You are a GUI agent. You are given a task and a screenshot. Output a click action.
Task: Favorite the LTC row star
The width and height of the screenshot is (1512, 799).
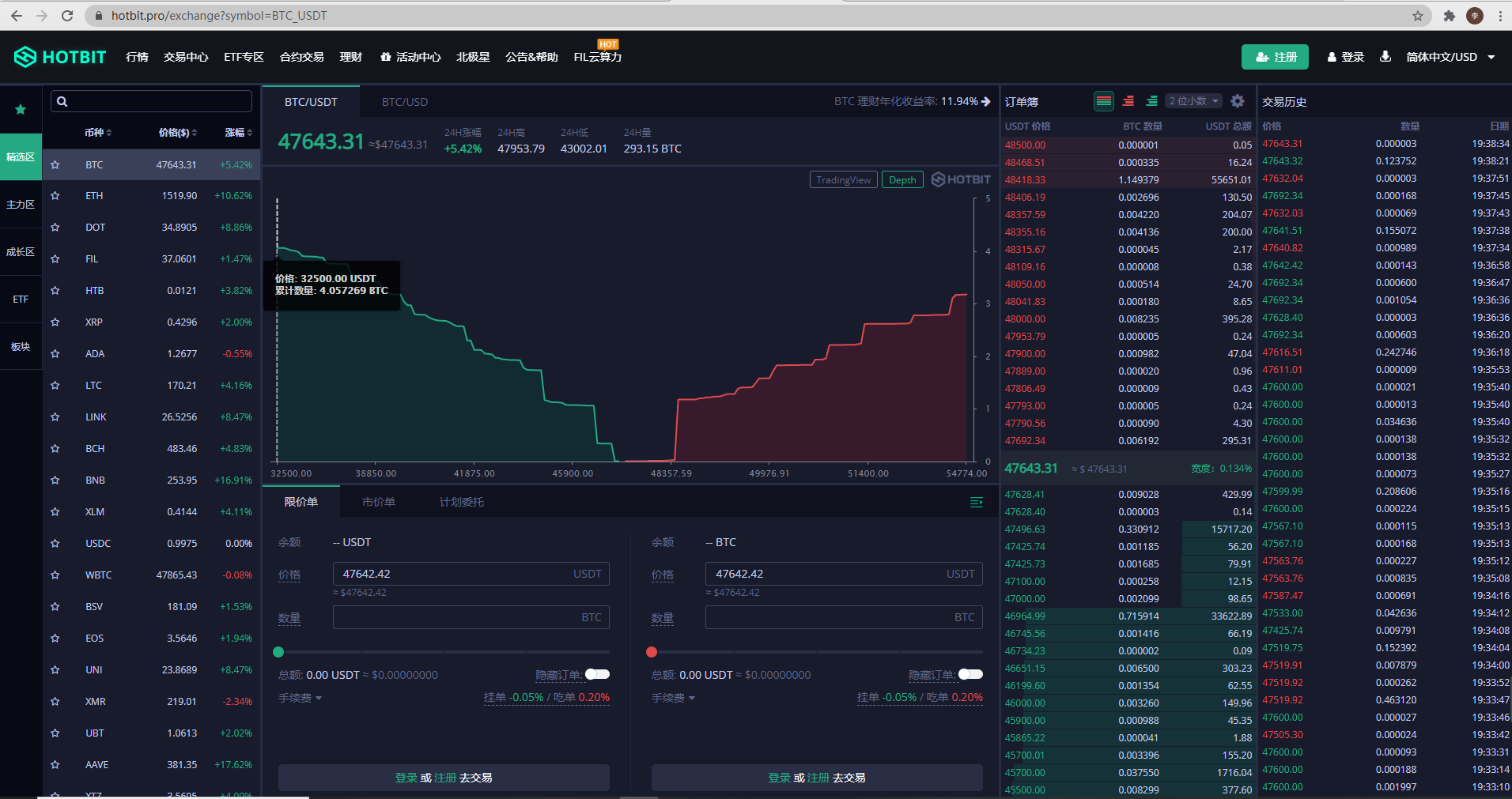55,386
